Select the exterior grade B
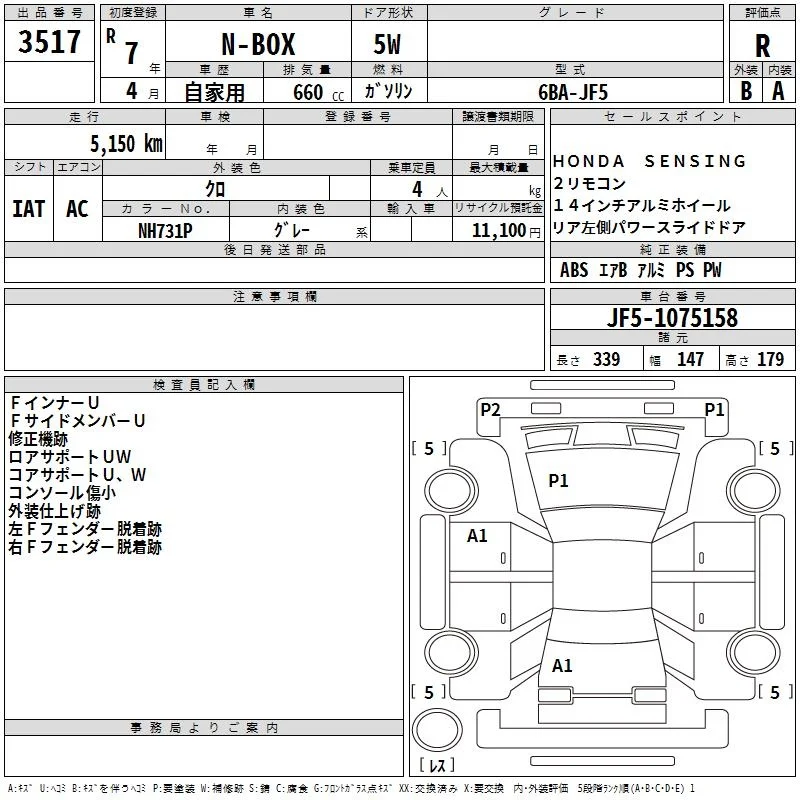The image size is (800, 800). pyautogui.click(x=746, y=91)
